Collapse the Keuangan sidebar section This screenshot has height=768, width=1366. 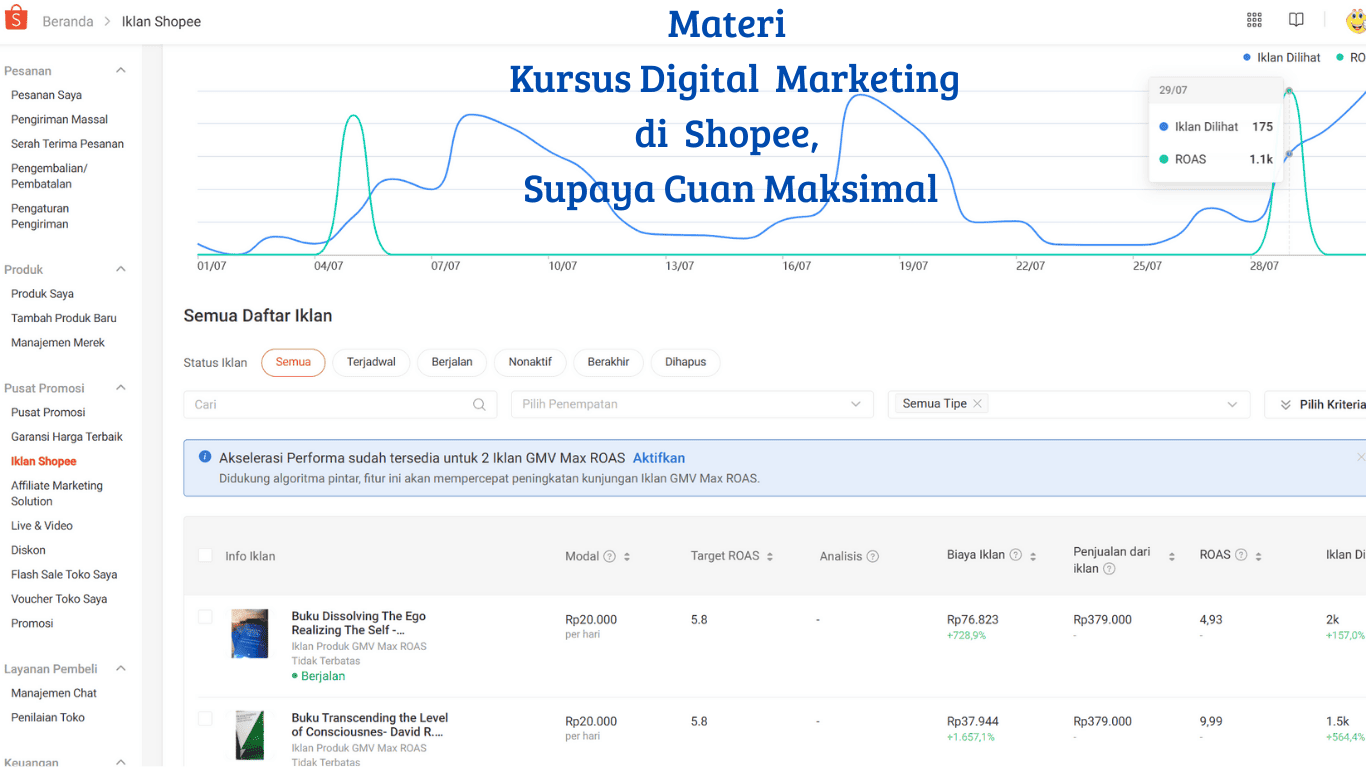click(x=121, y=761)
